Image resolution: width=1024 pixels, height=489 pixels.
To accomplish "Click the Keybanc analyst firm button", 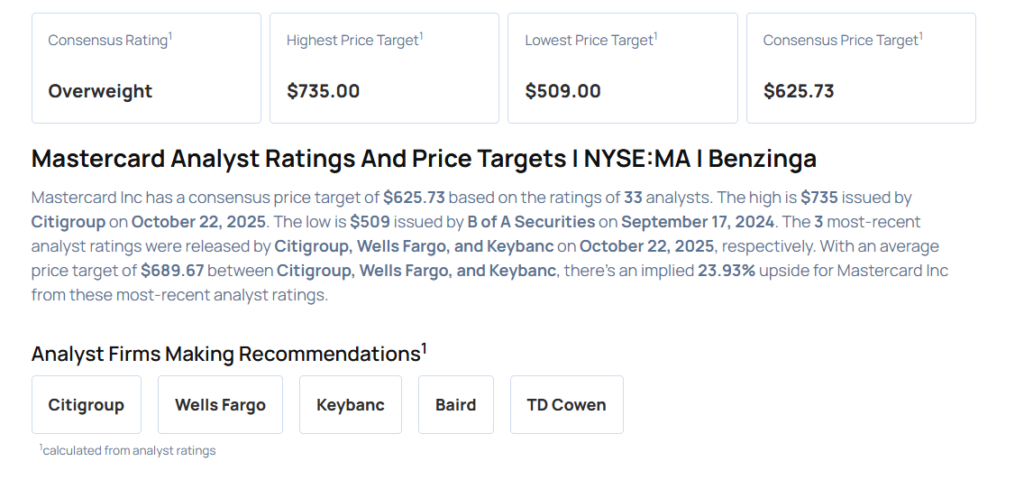I will point(350,405).
